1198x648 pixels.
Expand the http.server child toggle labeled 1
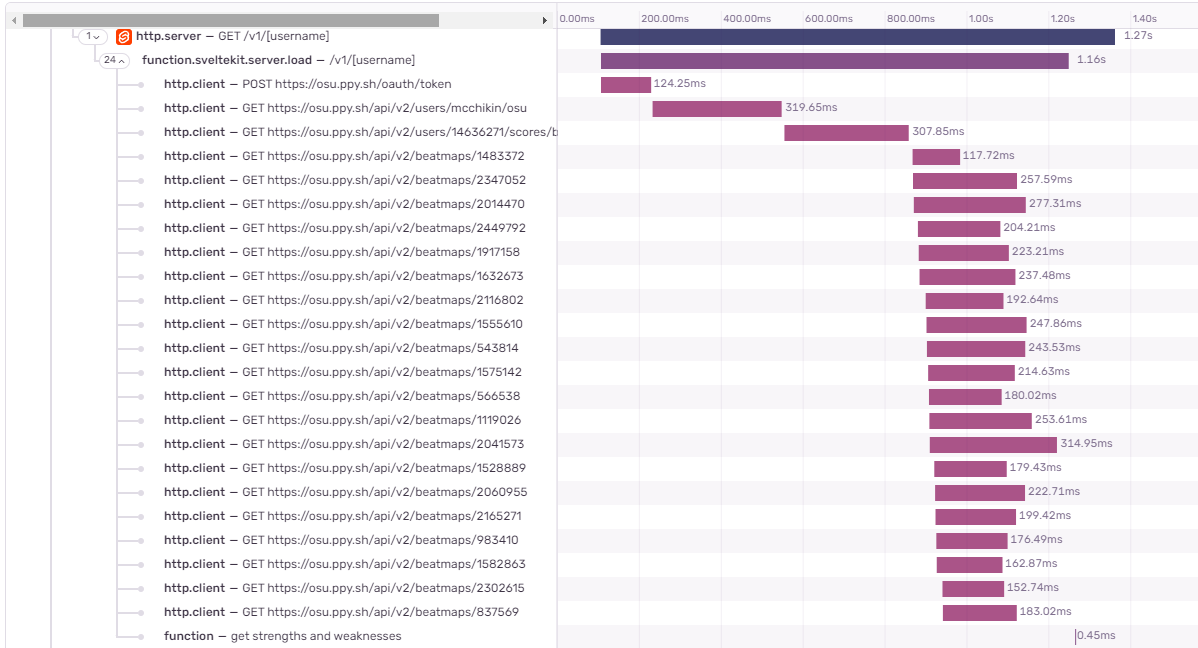click(92, 37)
